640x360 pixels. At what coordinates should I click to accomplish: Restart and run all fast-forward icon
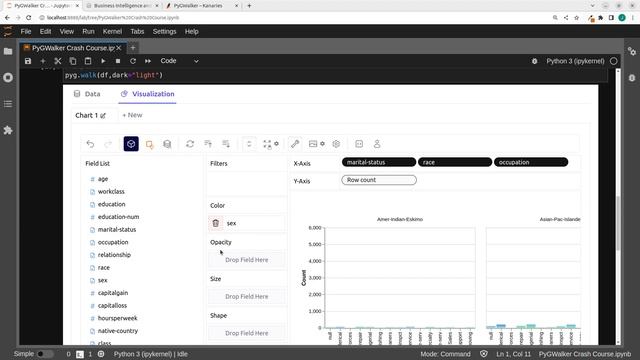(x=148, y=61)
